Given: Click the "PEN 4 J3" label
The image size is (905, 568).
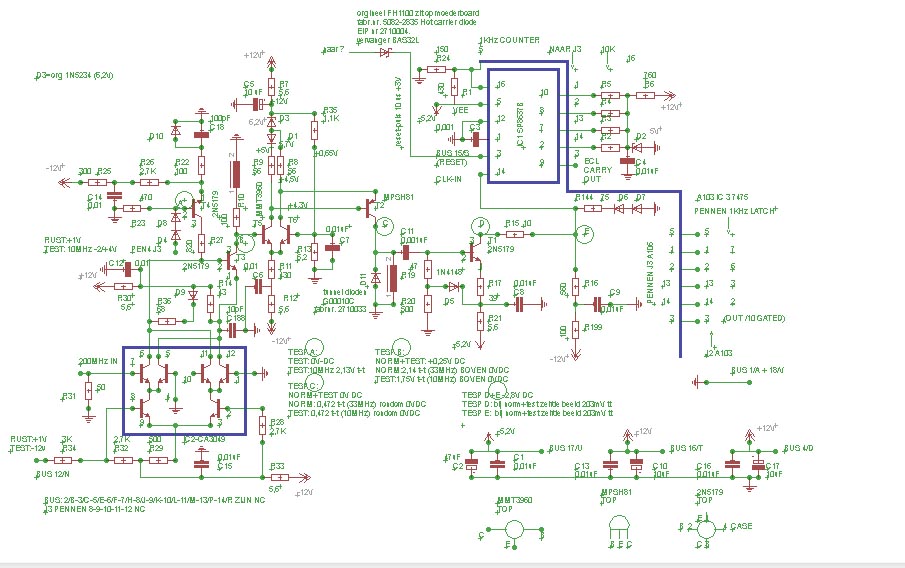Looking at the screenshot, I should [146, 249].
